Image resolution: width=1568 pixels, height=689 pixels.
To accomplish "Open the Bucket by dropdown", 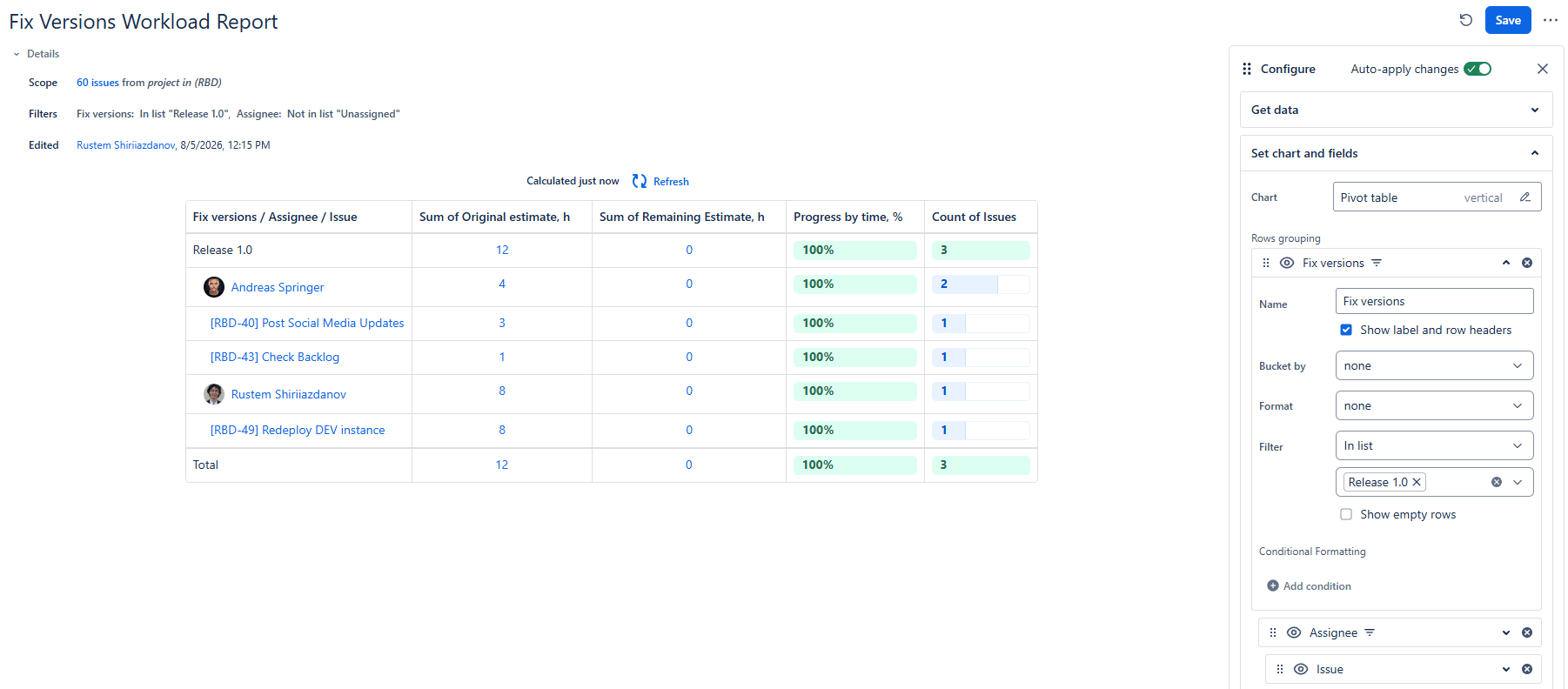I will [x=1434, y=365].
